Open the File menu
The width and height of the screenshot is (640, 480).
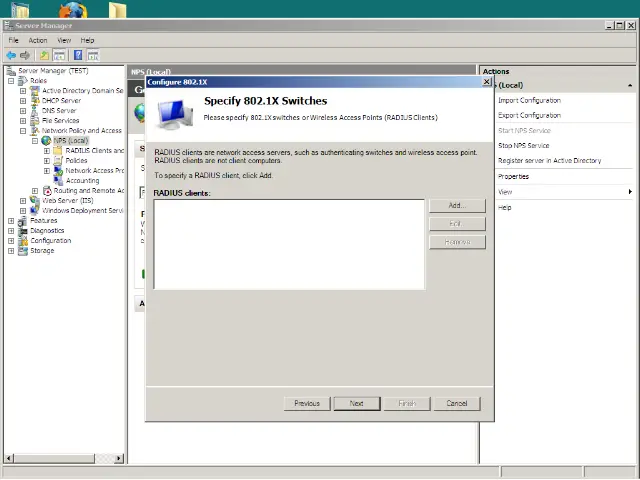(13, 40)
